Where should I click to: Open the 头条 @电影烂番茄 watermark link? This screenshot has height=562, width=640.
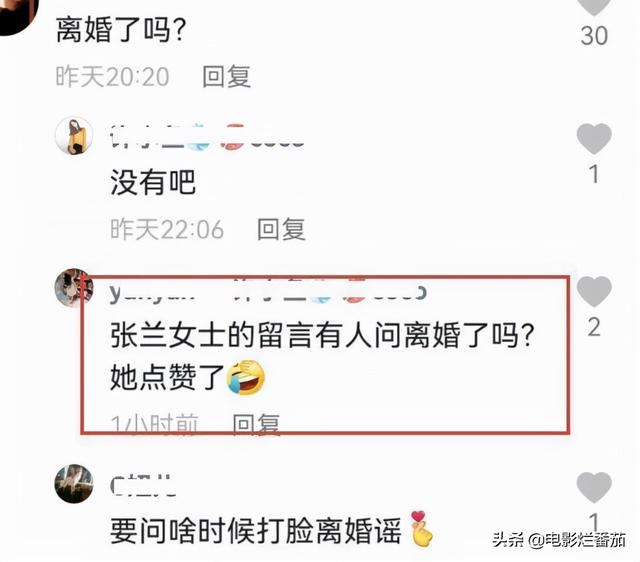coord(559,540)
